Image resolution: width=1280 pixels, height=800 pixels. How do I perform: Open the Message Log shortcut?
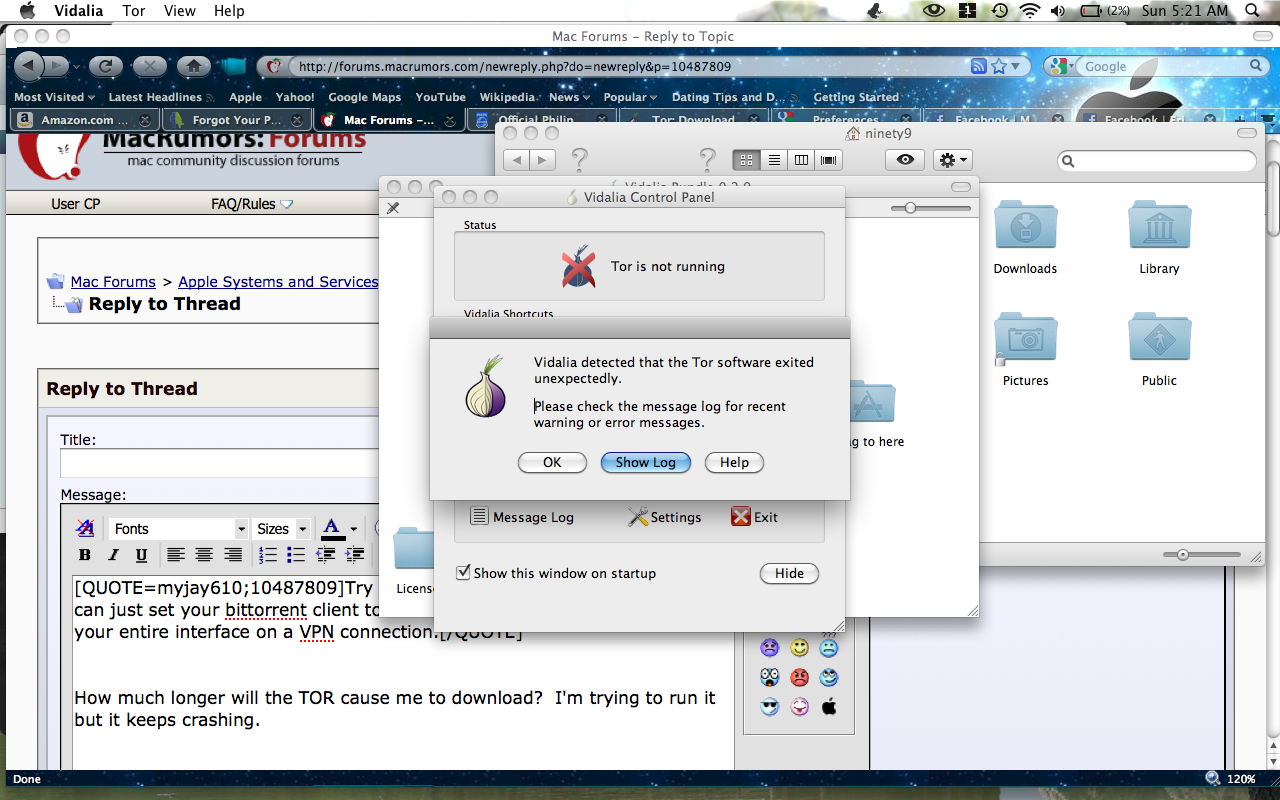click(x=522, y=517)
